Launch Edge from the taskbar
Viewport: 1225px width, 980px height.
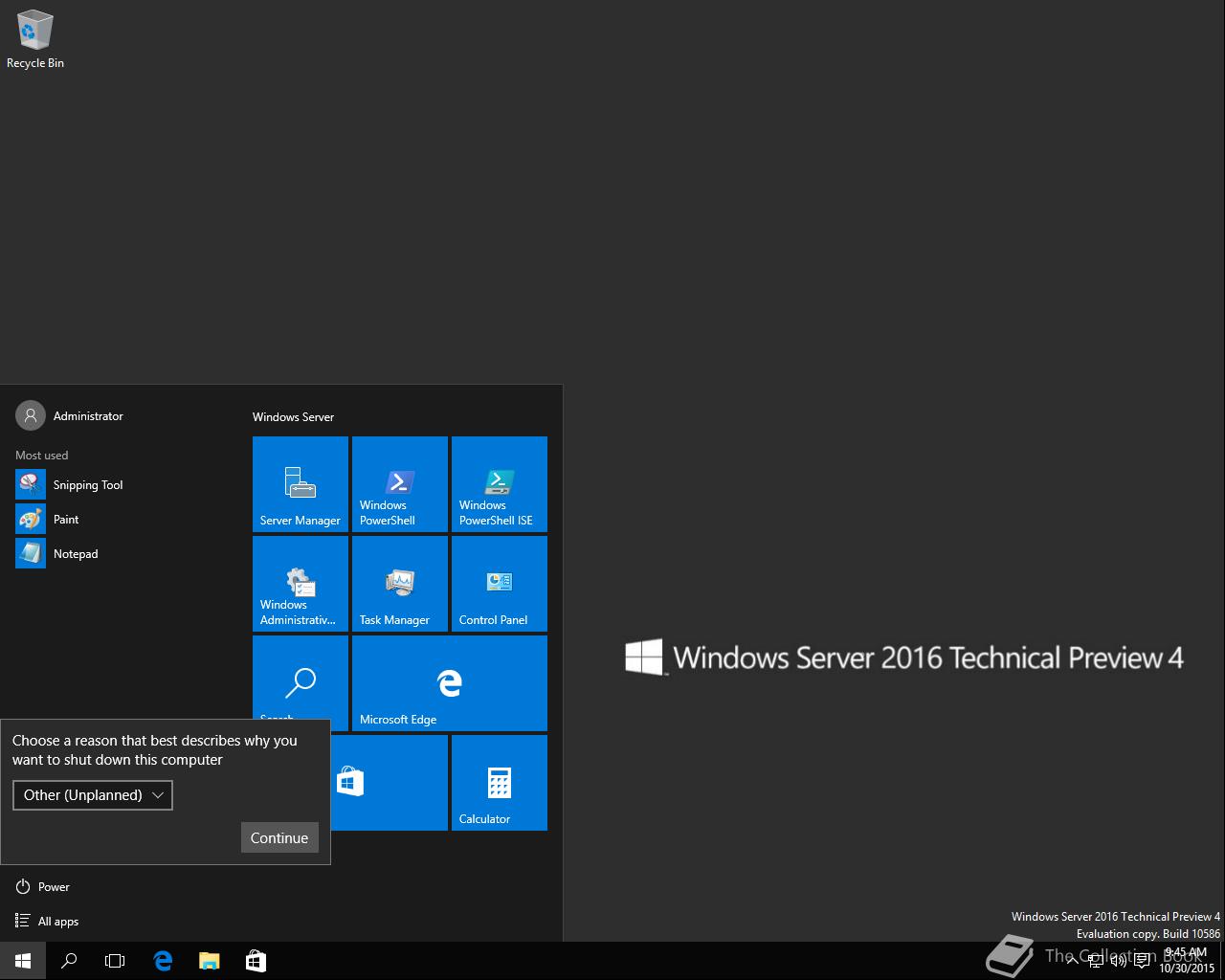coord(163,961)
